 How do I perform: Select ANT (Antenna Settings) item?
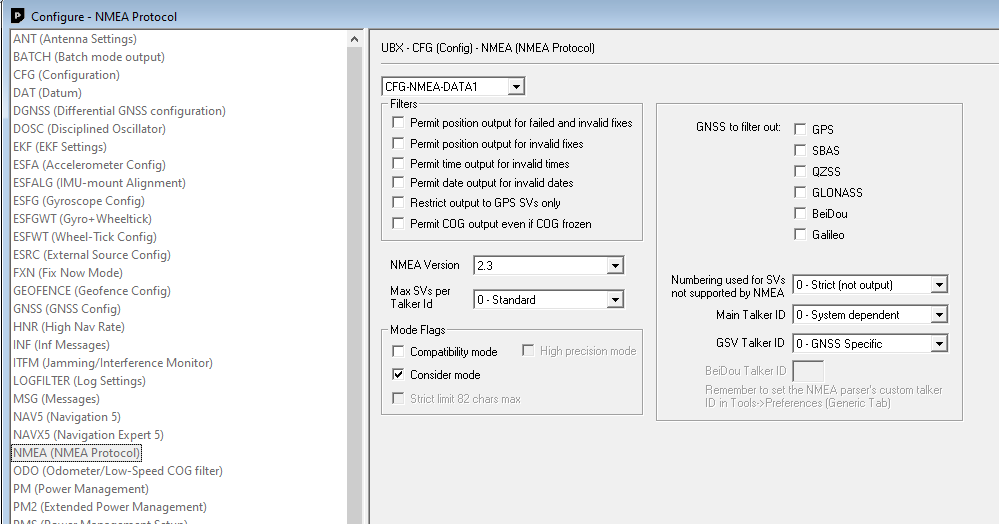tap(74, 39)
